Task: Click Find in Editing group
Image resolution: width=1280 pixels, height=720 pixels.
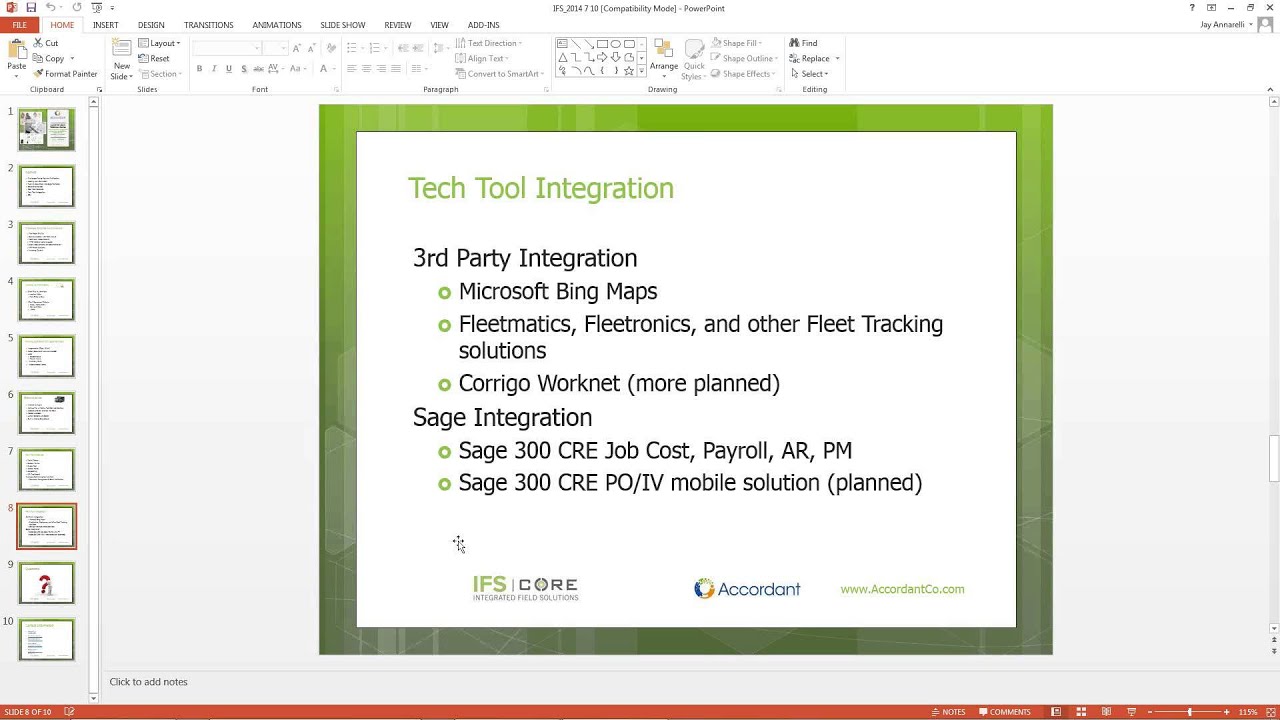Action: click(803, 43)
